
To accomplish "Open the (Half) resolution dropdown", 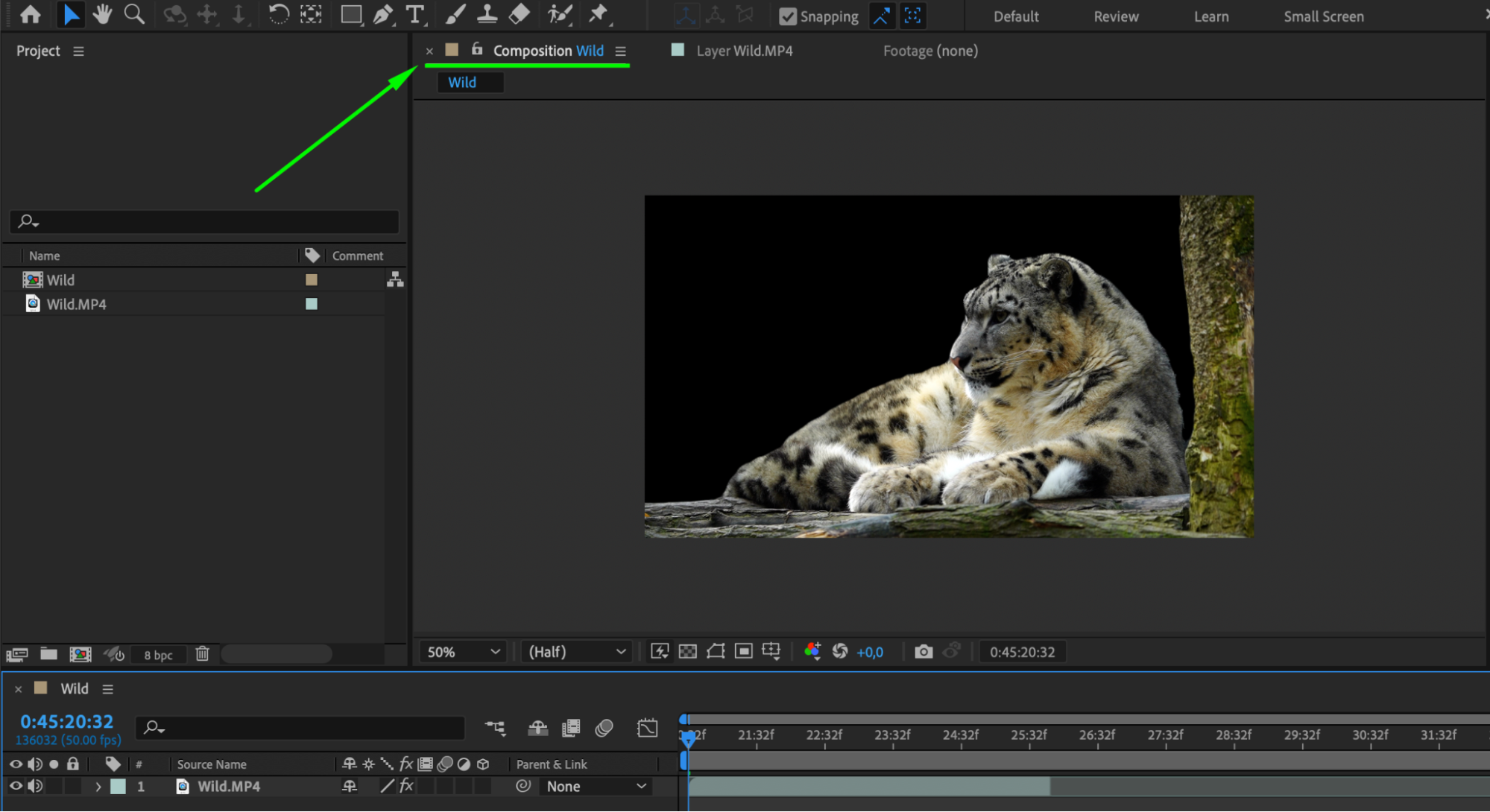I will tap(576, 652).
